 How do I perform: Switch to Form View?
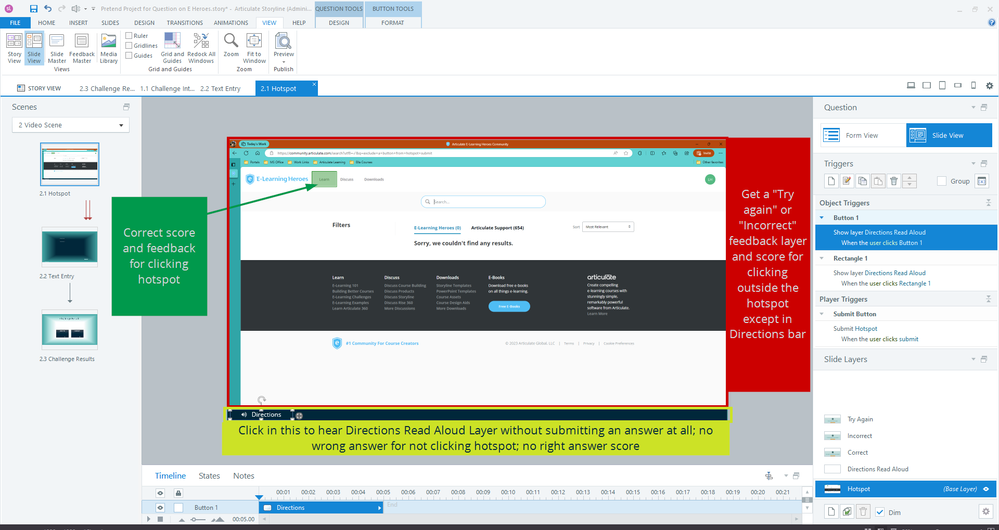(x=863, y=135)
